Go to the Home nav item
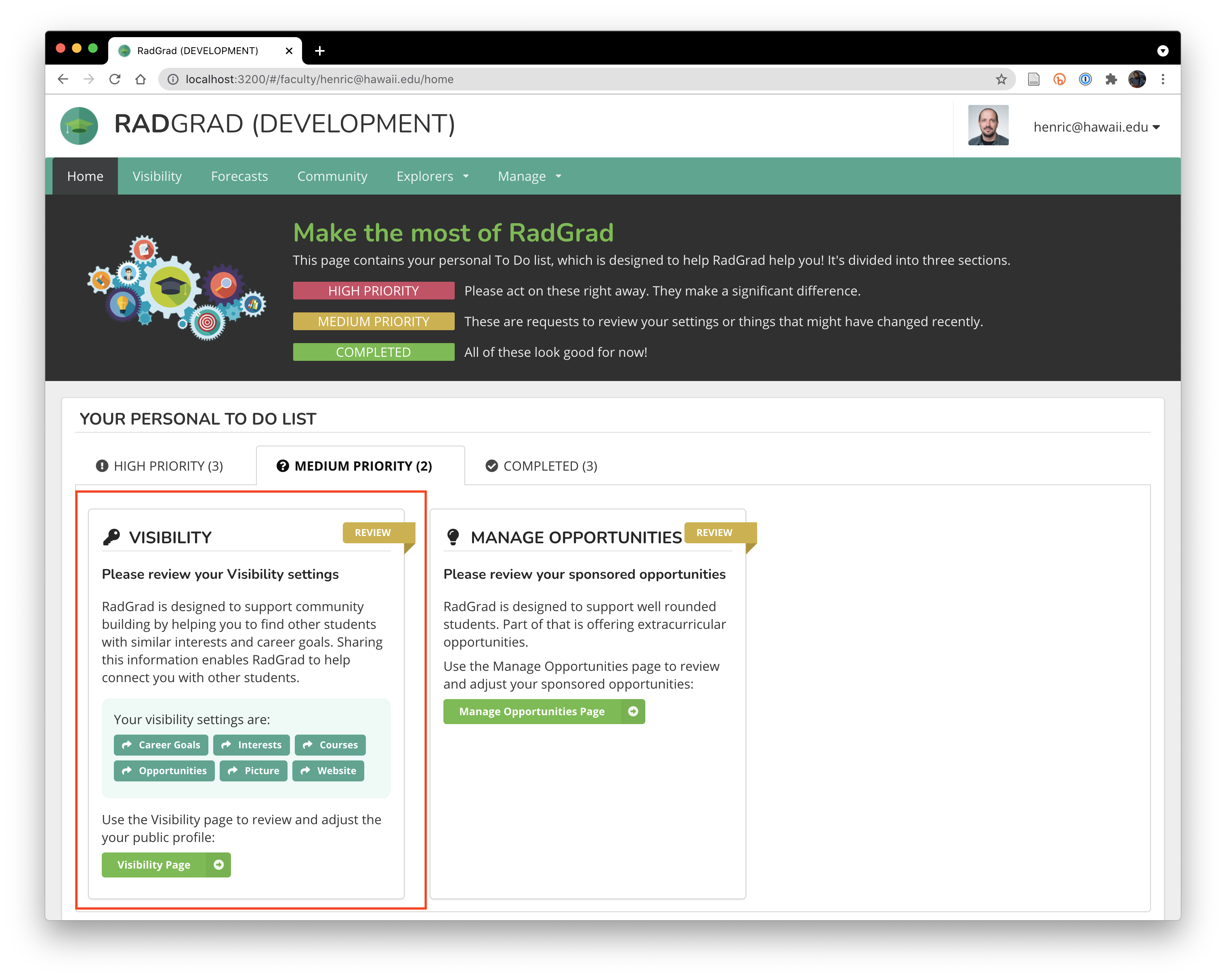1226x980 pixels. (x=85, y=176)
